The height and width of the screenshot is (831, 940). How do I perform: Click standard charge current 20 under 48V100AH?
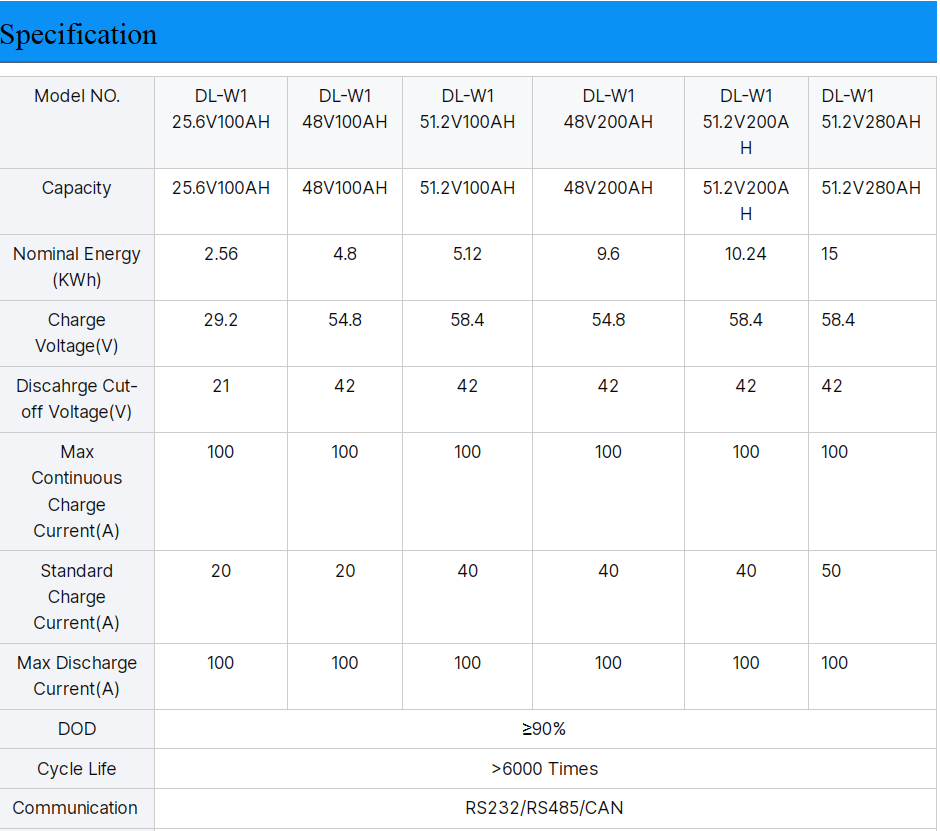(345, 571)
